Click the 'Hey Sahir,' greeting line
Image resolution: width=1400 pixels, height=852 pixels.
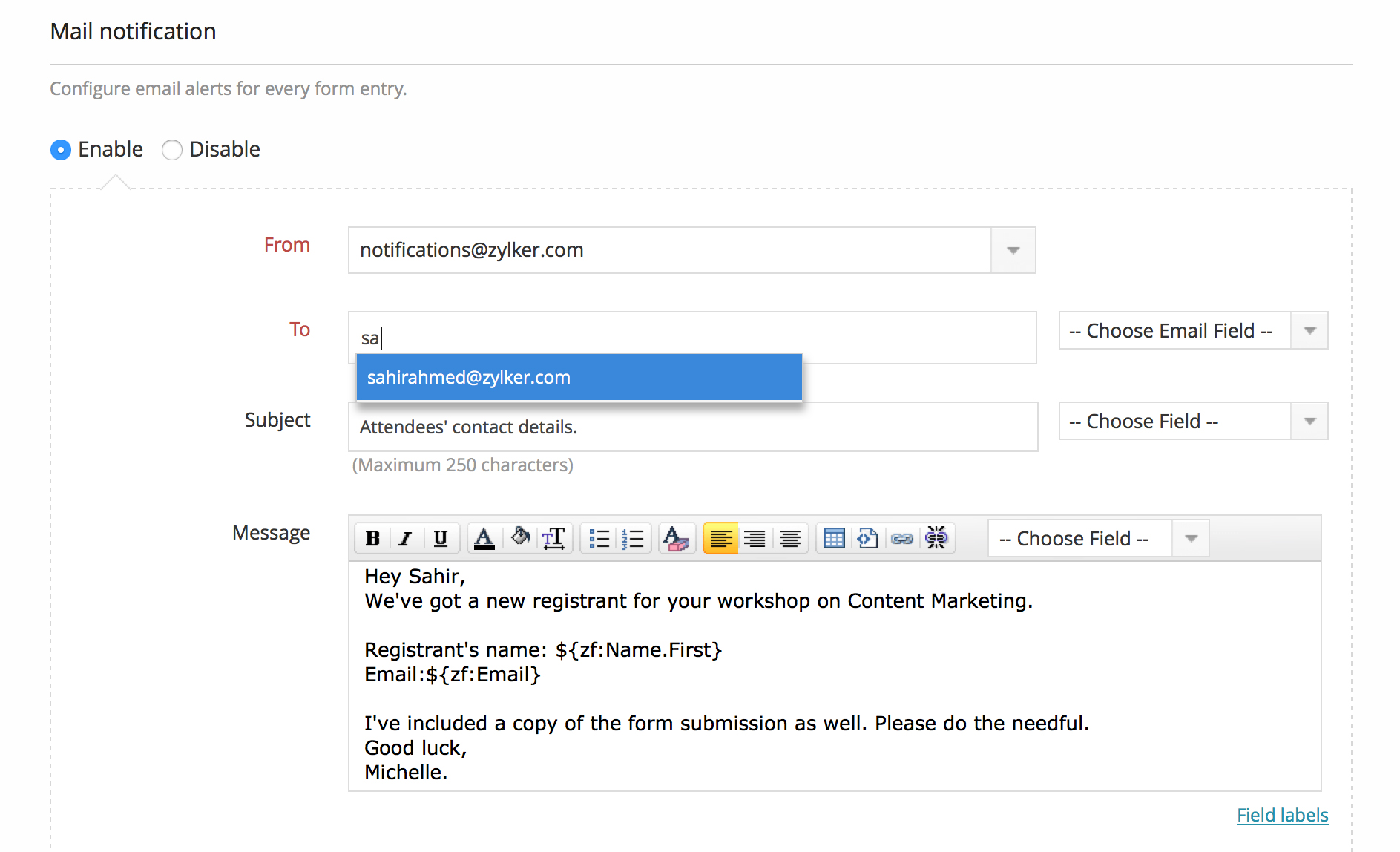(x=415, y=576)
